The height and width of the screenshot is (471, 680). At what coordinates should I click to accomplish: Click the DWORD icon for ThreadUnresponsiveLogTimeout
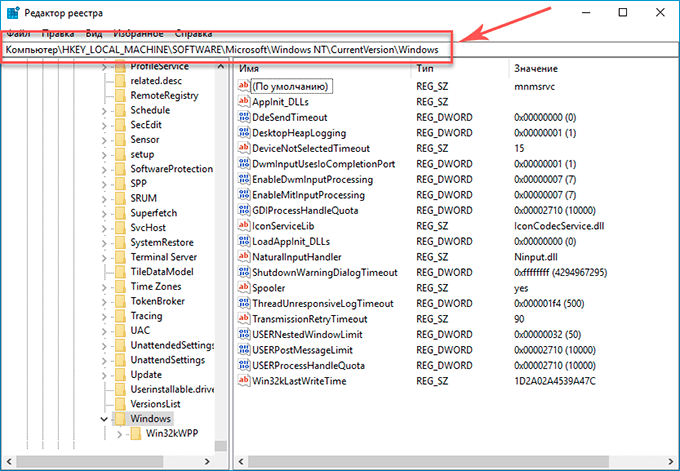244,303
